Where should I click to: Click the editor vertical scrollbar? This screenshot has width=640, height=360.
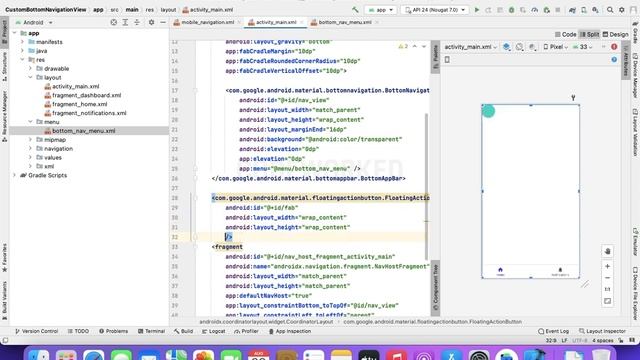[x=427, y=186]
